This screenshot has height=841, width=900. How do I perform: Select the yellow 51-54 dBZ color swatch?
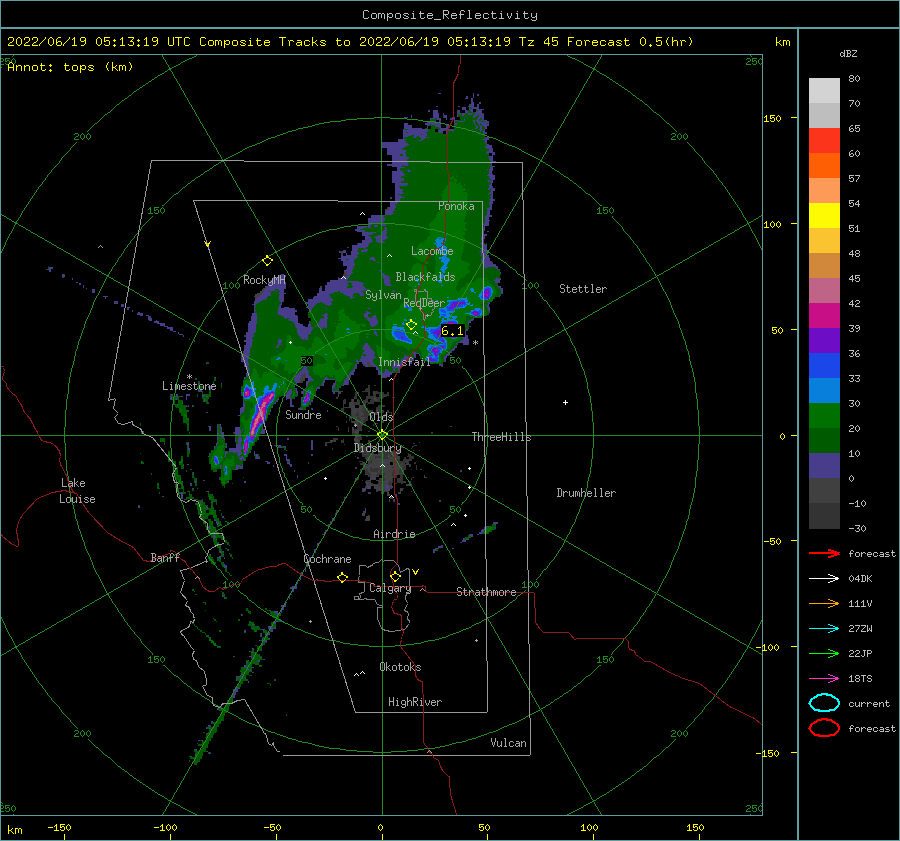pyautogui.click(x=824, y=215)
